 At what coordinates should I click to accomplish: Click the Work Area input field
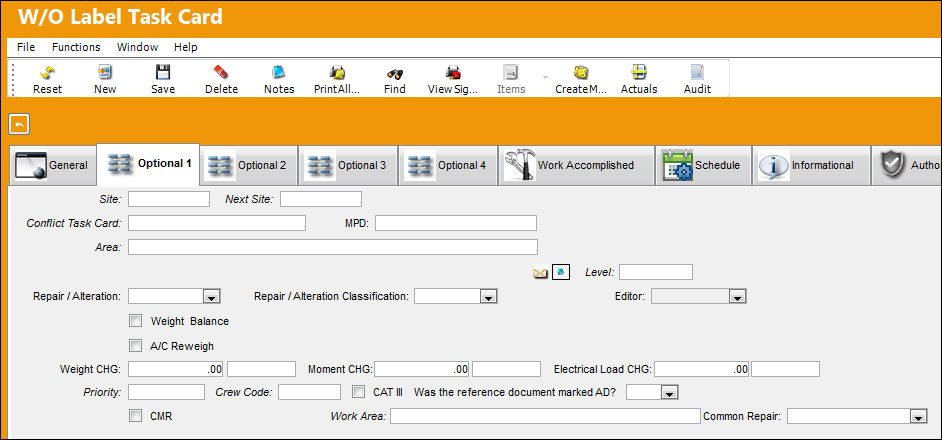pyautogui.click(x=545, y=416)
